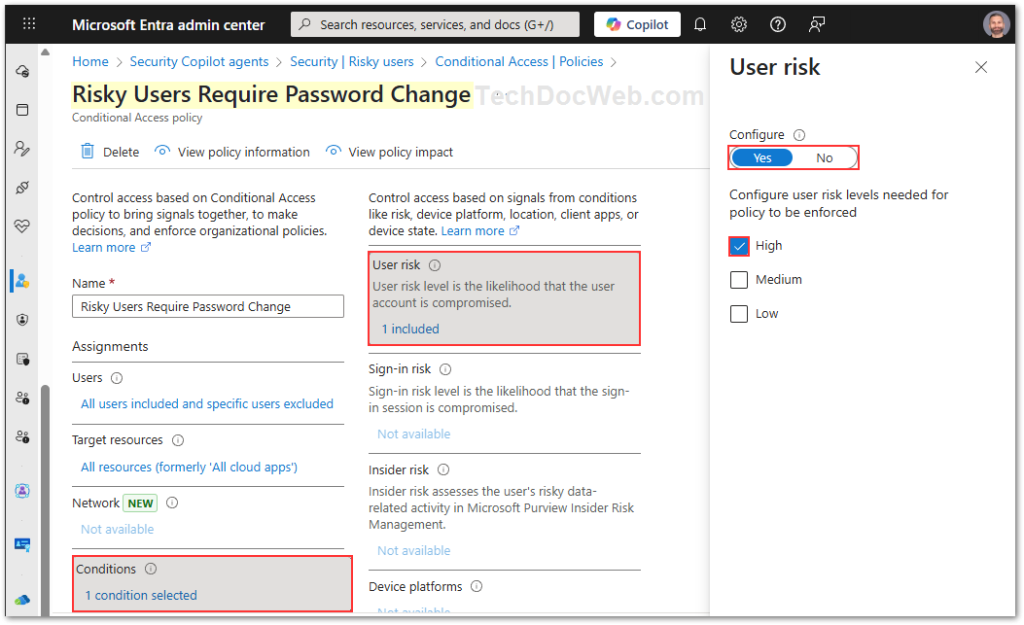Open the settings gear icon

point(739,24)
